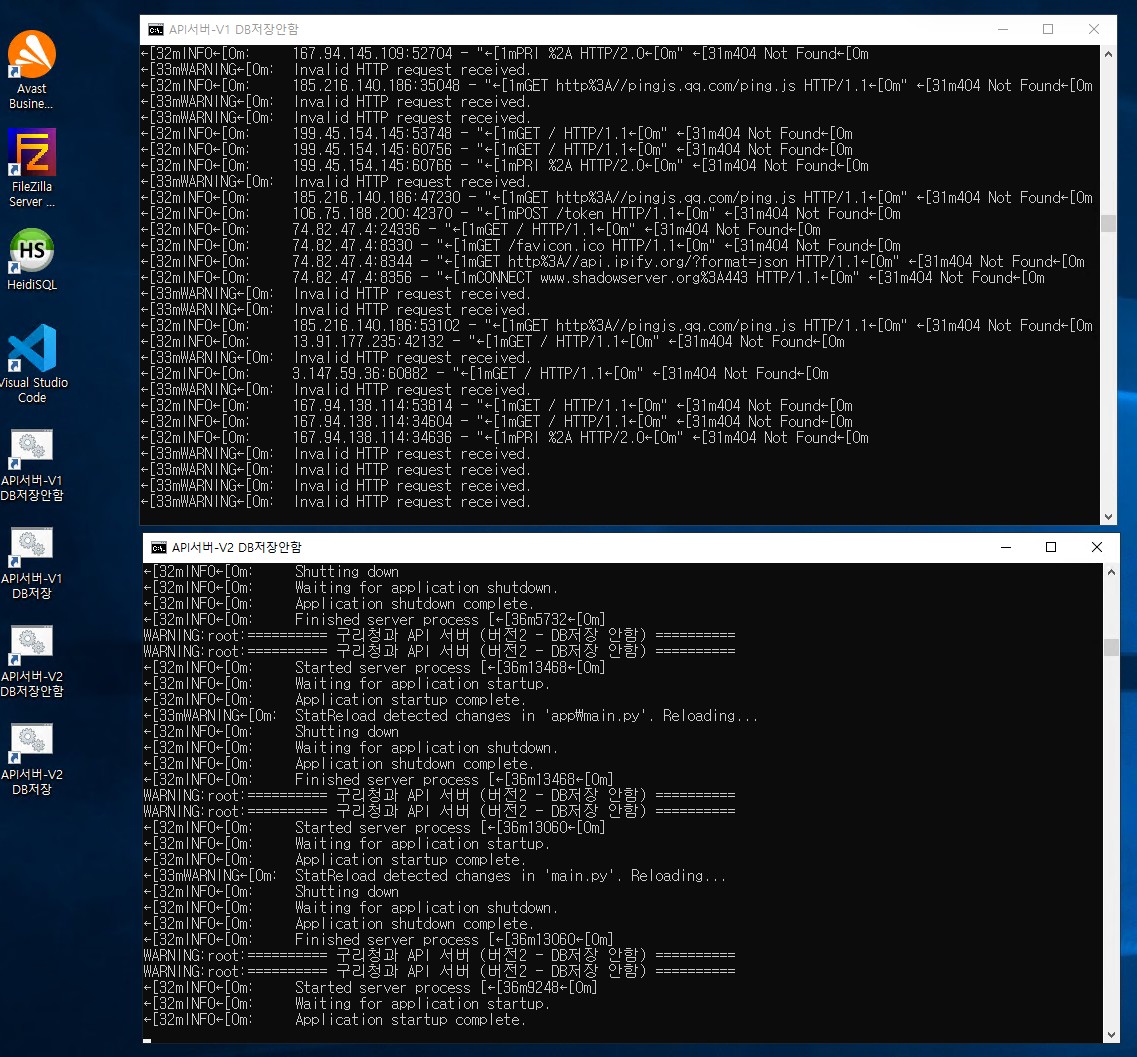Open system menu icon of API서버-V1 console

(x=157, y=30)
